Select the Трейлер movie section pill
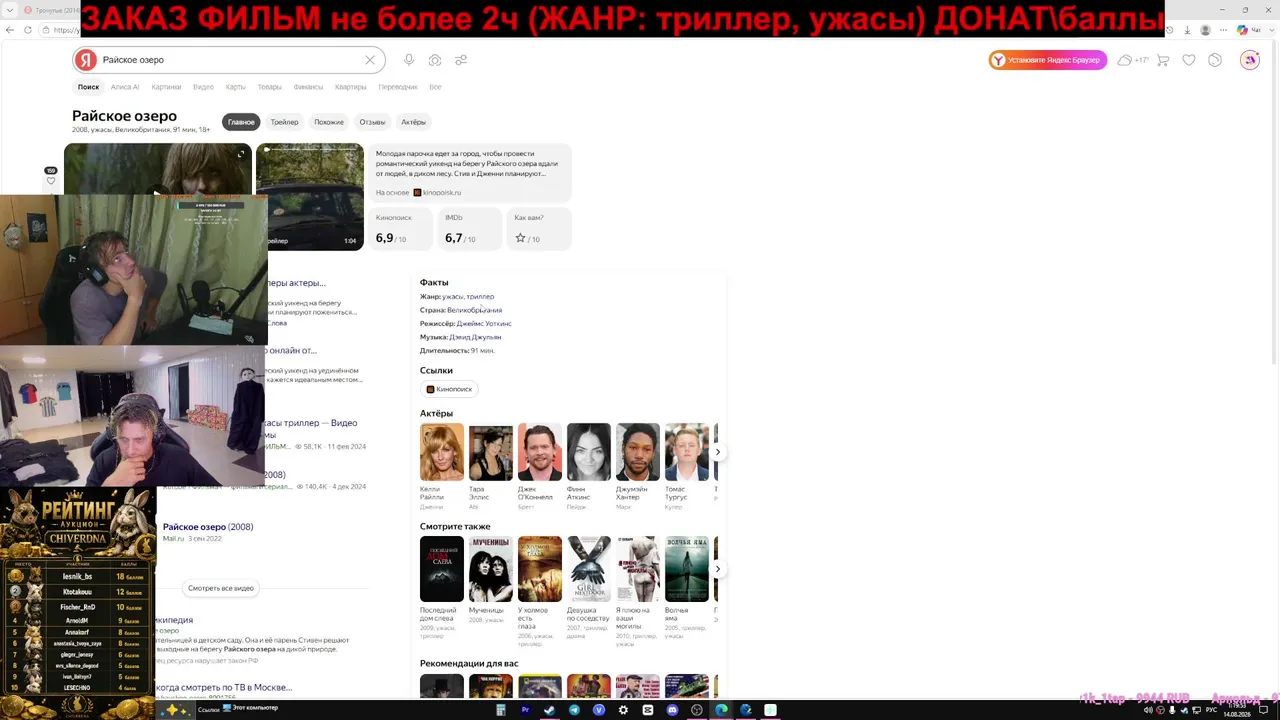This screenshot has width=1280, height=720. (284, 122)
